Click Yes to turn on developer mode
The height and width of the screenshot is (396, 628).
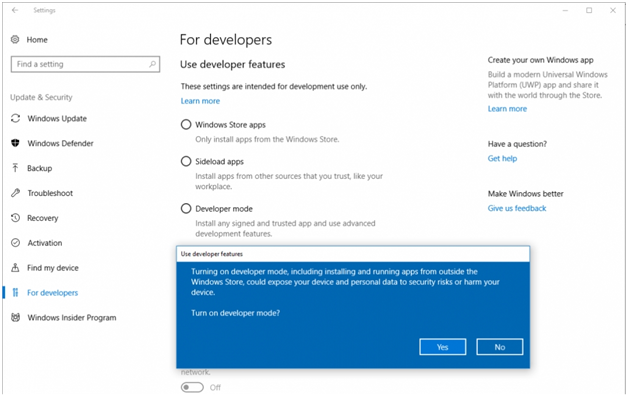[x=443, y=347]
